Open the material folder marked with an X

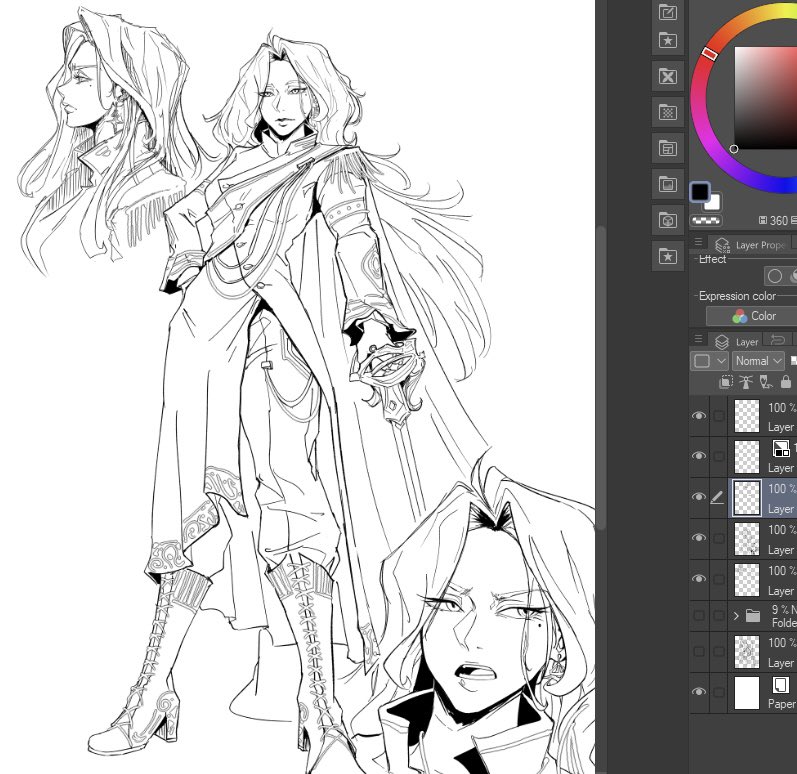point(667,77)
